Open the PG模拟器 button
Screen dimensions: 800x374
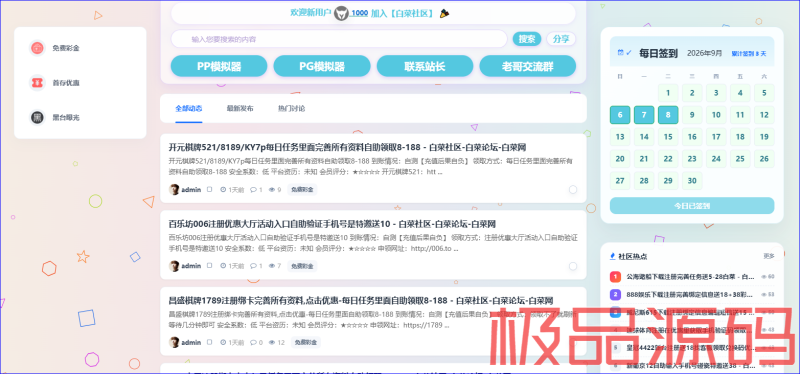(x=322, y=66)
